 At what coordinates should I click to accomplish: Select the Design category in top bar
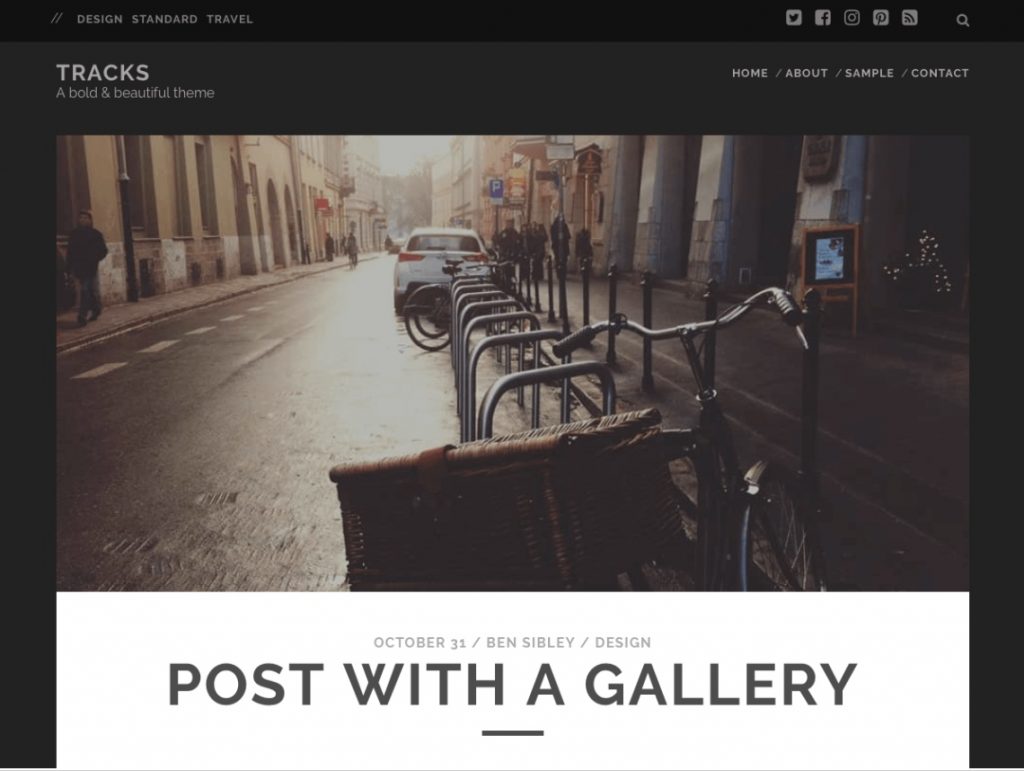tap(100, 20)
